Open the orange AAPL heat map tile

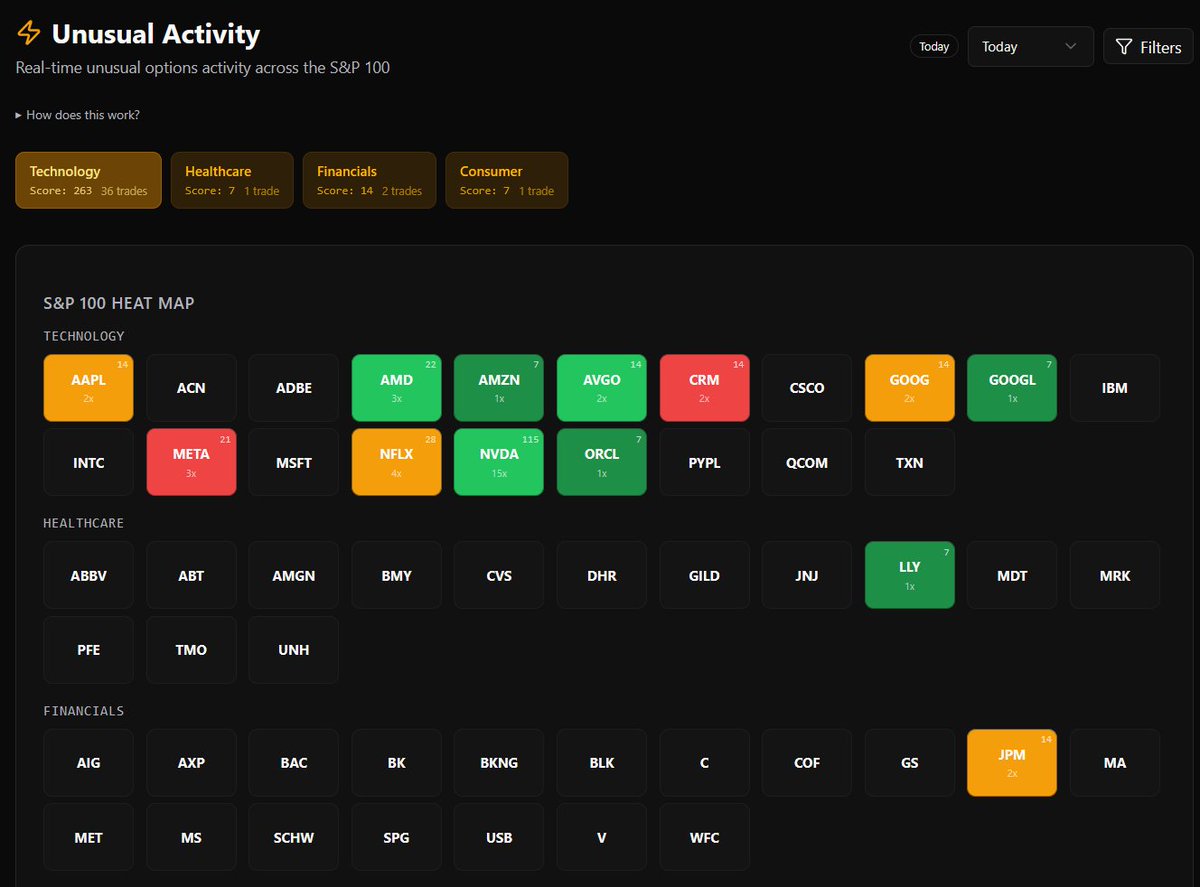[89, 388]
